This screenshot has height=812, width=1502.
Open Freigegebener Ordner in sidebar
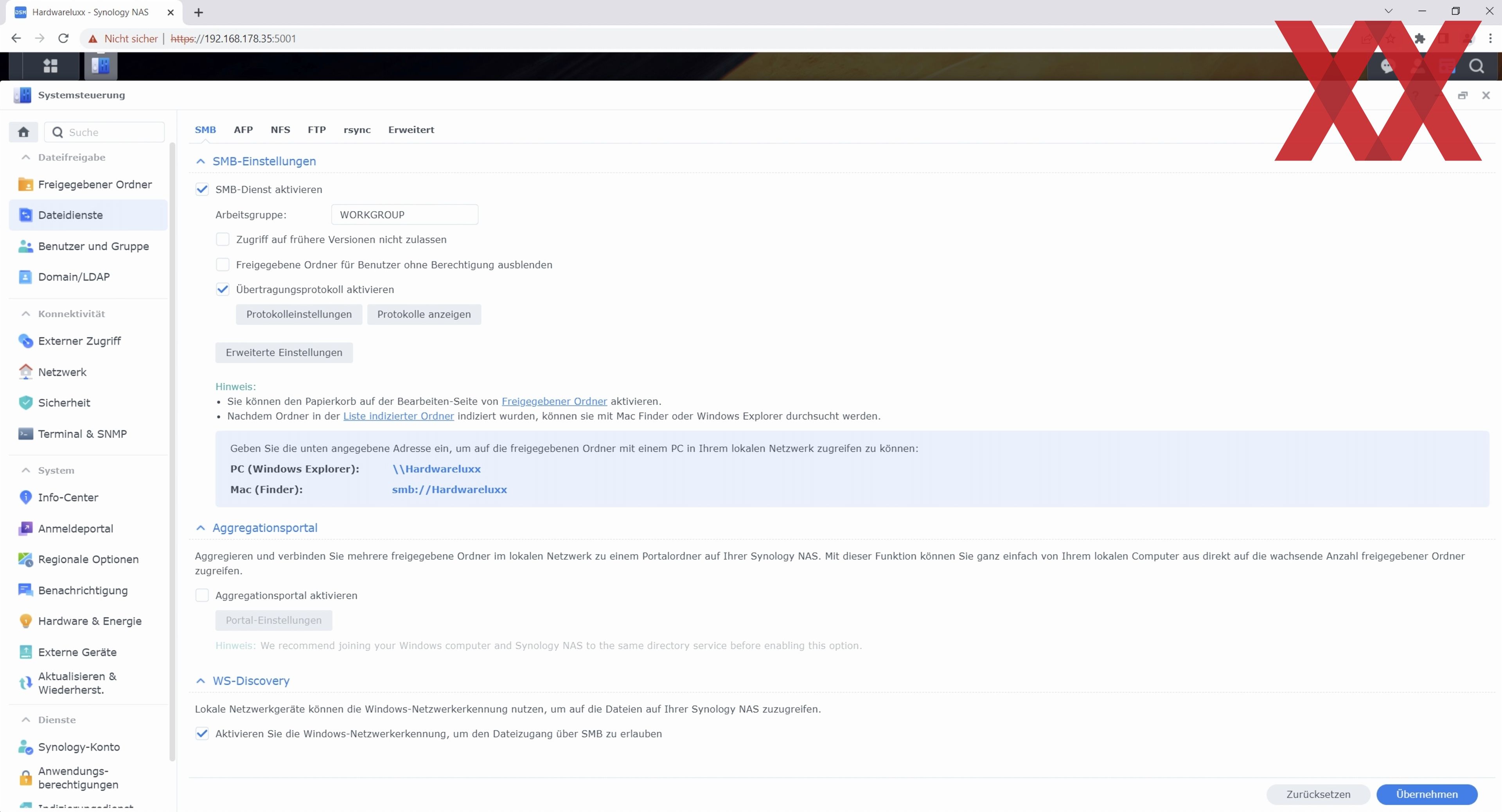point(88,184)
